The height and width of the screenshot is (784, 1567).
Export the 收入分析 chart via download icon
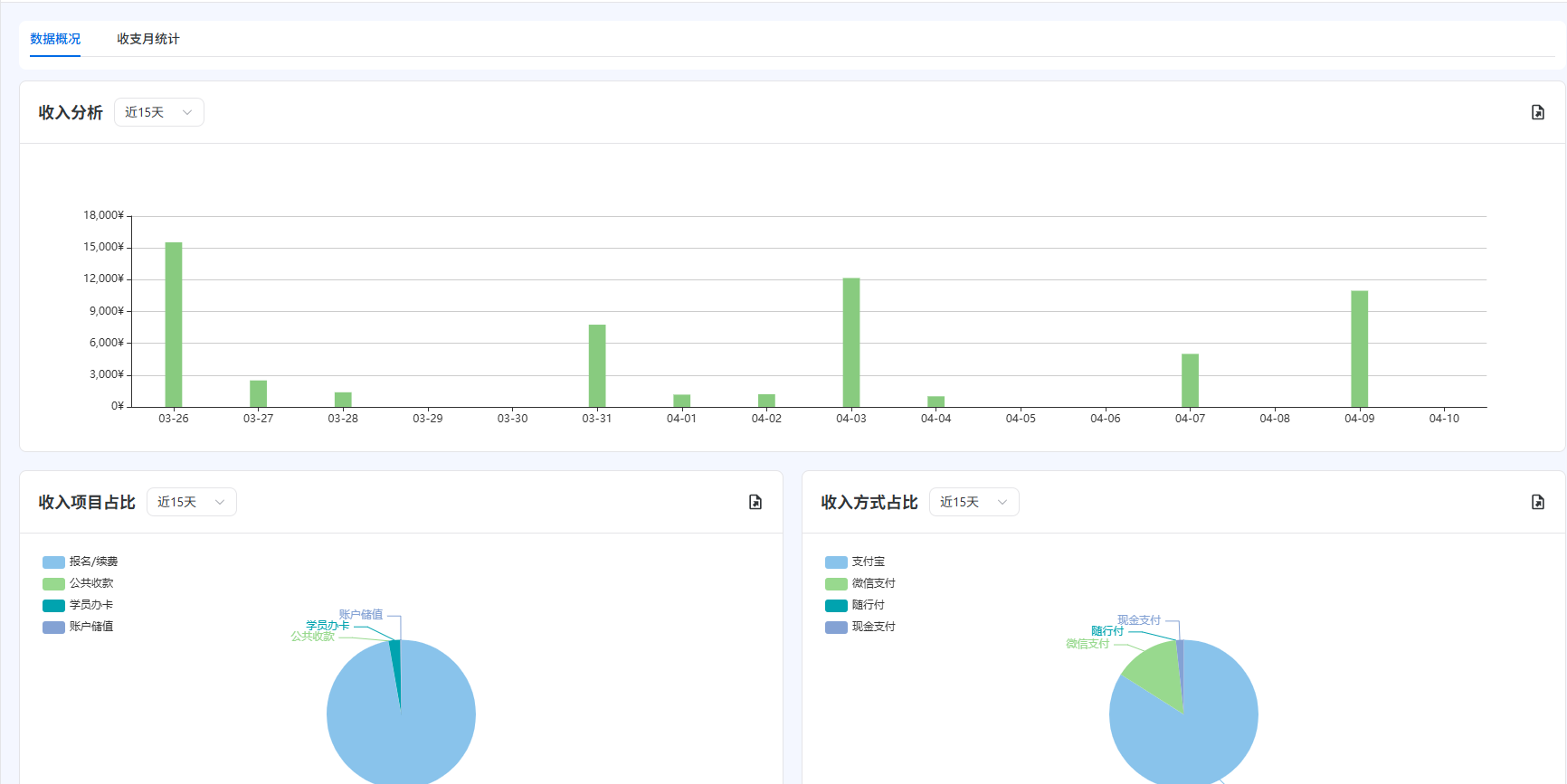coord(1537,112)
